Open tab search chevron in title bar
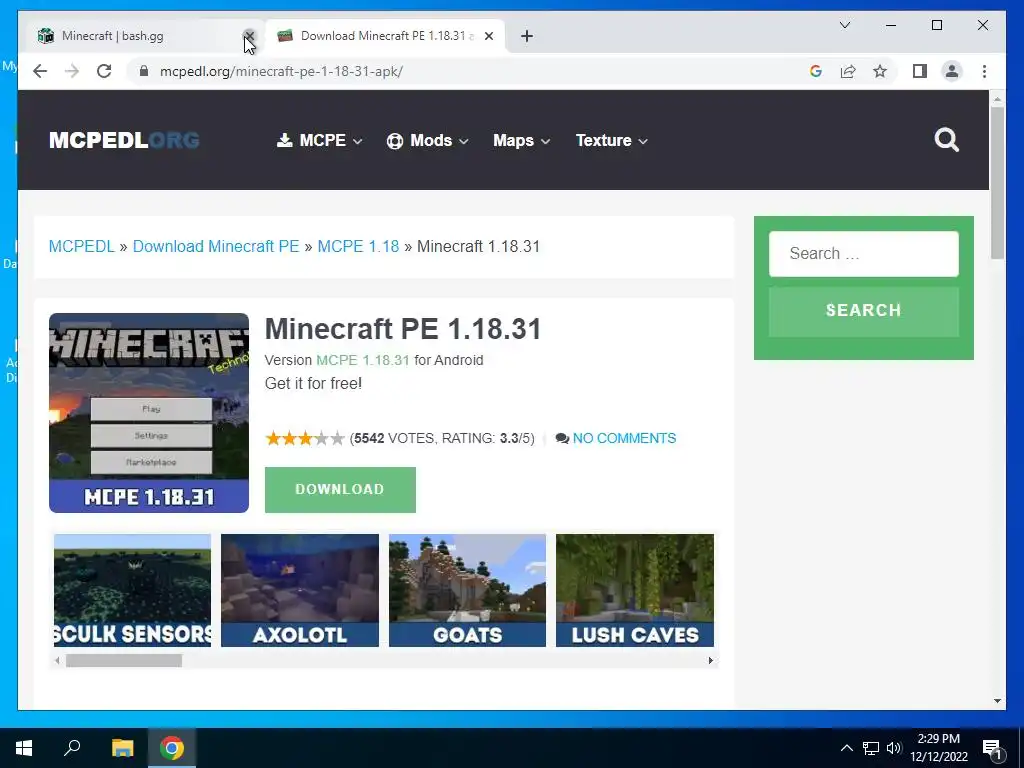1024x768 pixels. 844,25
